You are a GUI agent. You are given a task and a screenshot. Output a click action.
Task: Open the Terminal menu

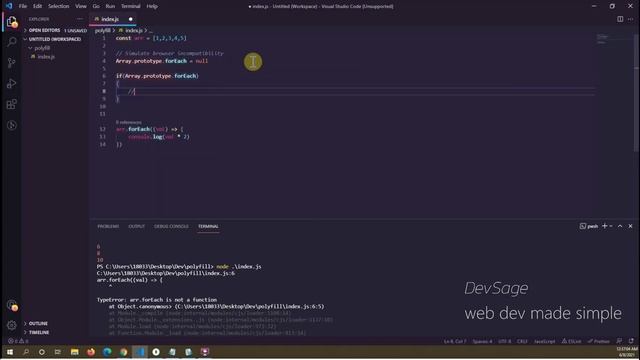coord(131,6)
